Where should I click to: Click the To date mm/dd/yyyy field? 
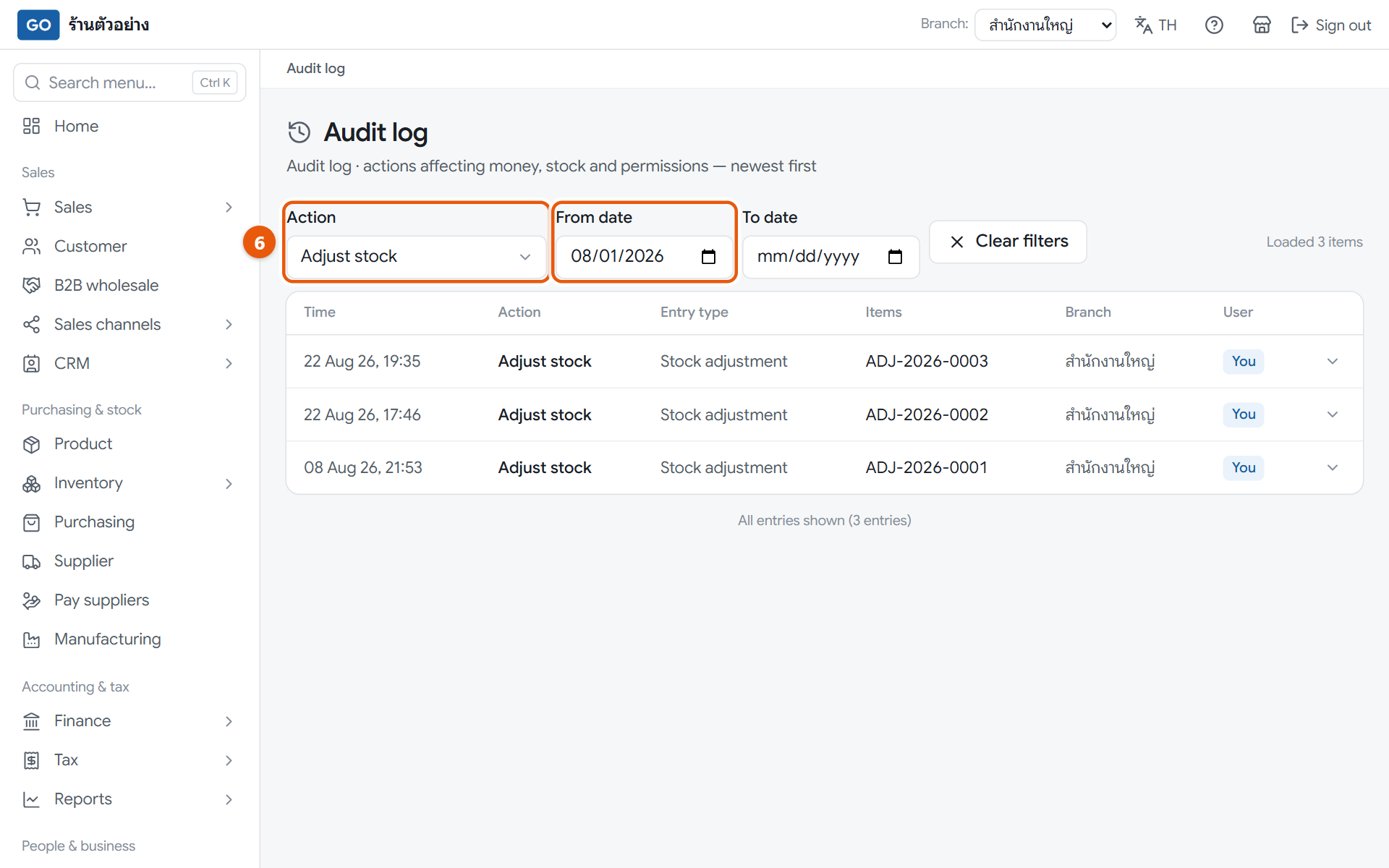pyautogui.click(x=831, y=257)
